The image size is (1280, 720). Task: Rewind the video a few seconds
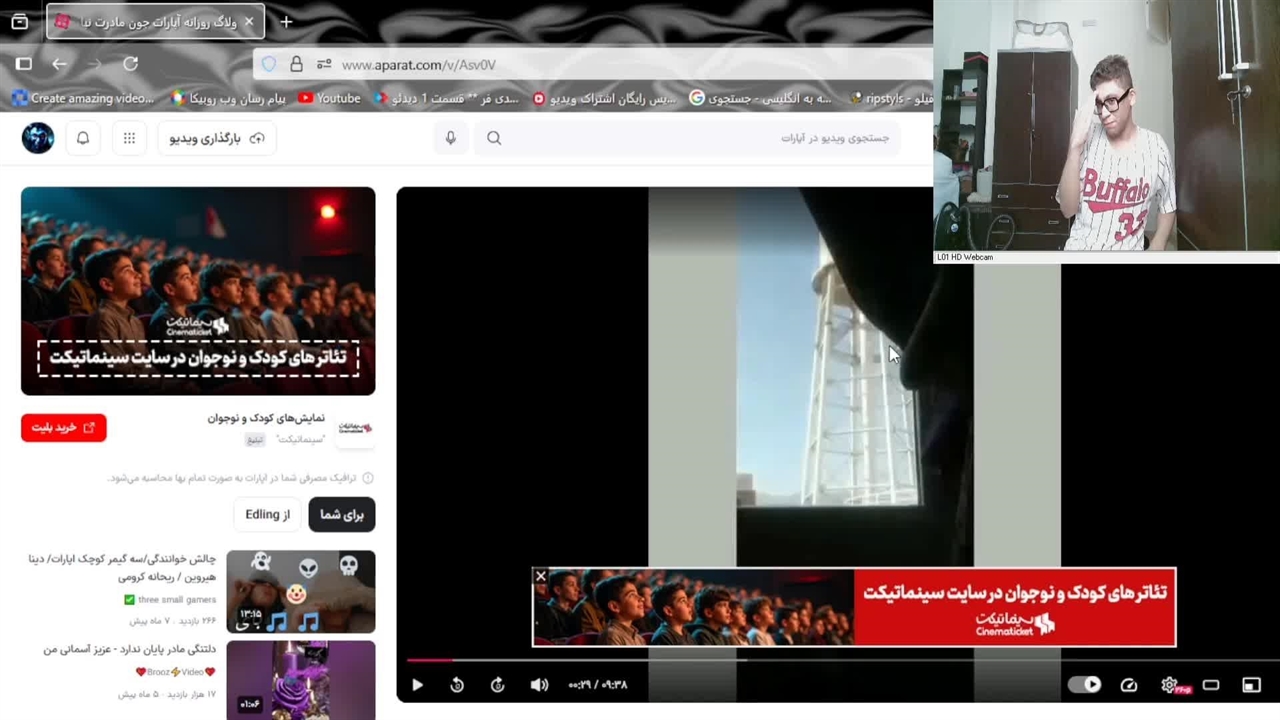(457, 685)
